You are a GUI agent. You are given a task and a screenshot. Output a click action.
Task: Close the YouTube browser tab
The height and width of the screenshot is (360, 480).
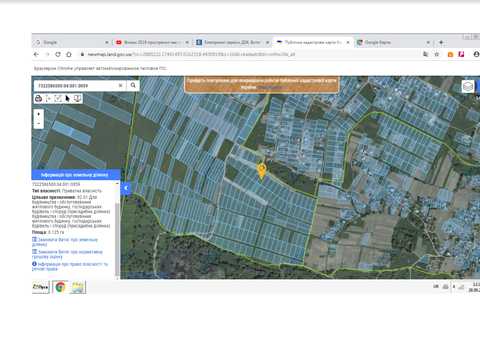click(187, 42)
